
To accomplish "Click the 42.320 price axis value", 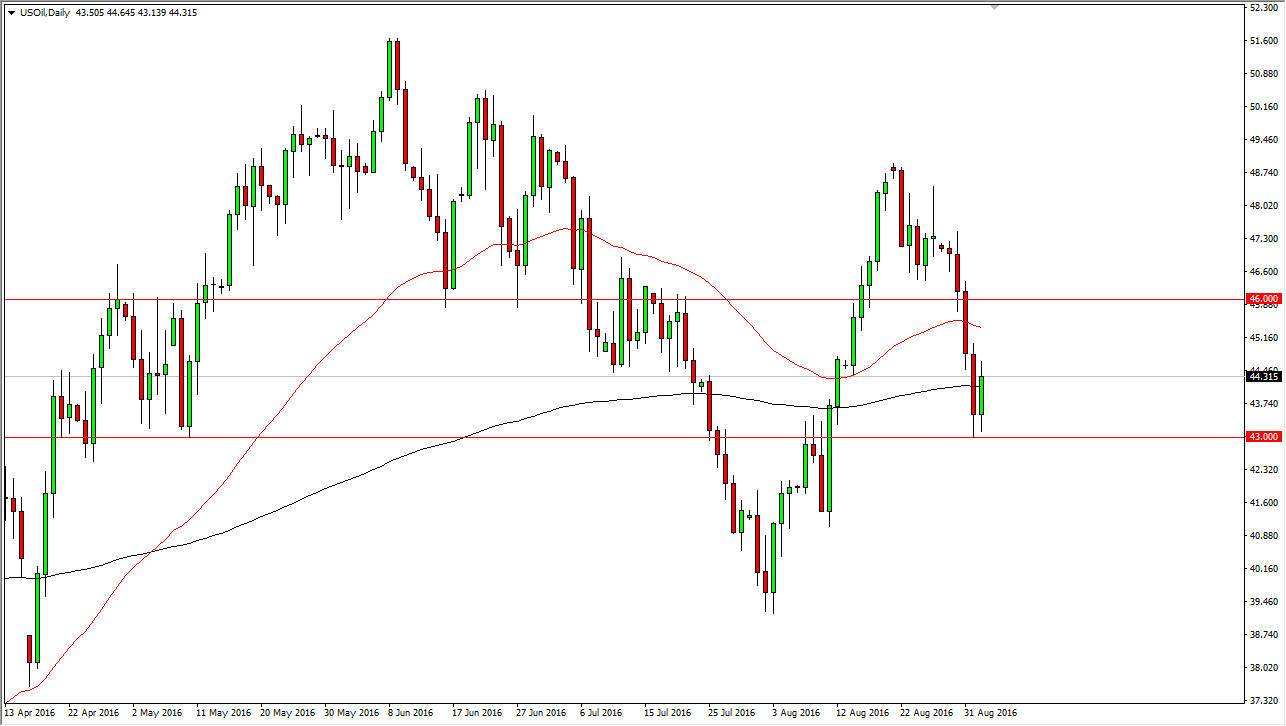I will coord(1264,470).
